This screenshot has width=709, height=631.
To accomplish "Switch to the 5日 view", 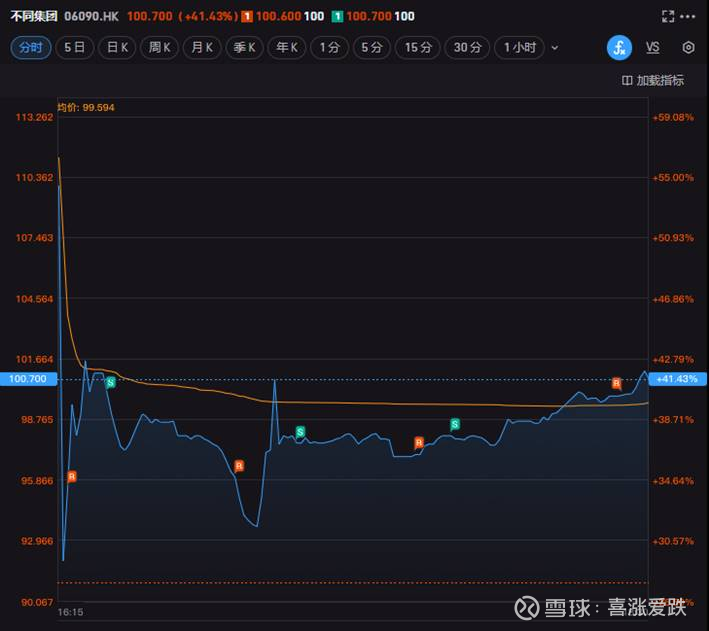I will pos(74,47).
